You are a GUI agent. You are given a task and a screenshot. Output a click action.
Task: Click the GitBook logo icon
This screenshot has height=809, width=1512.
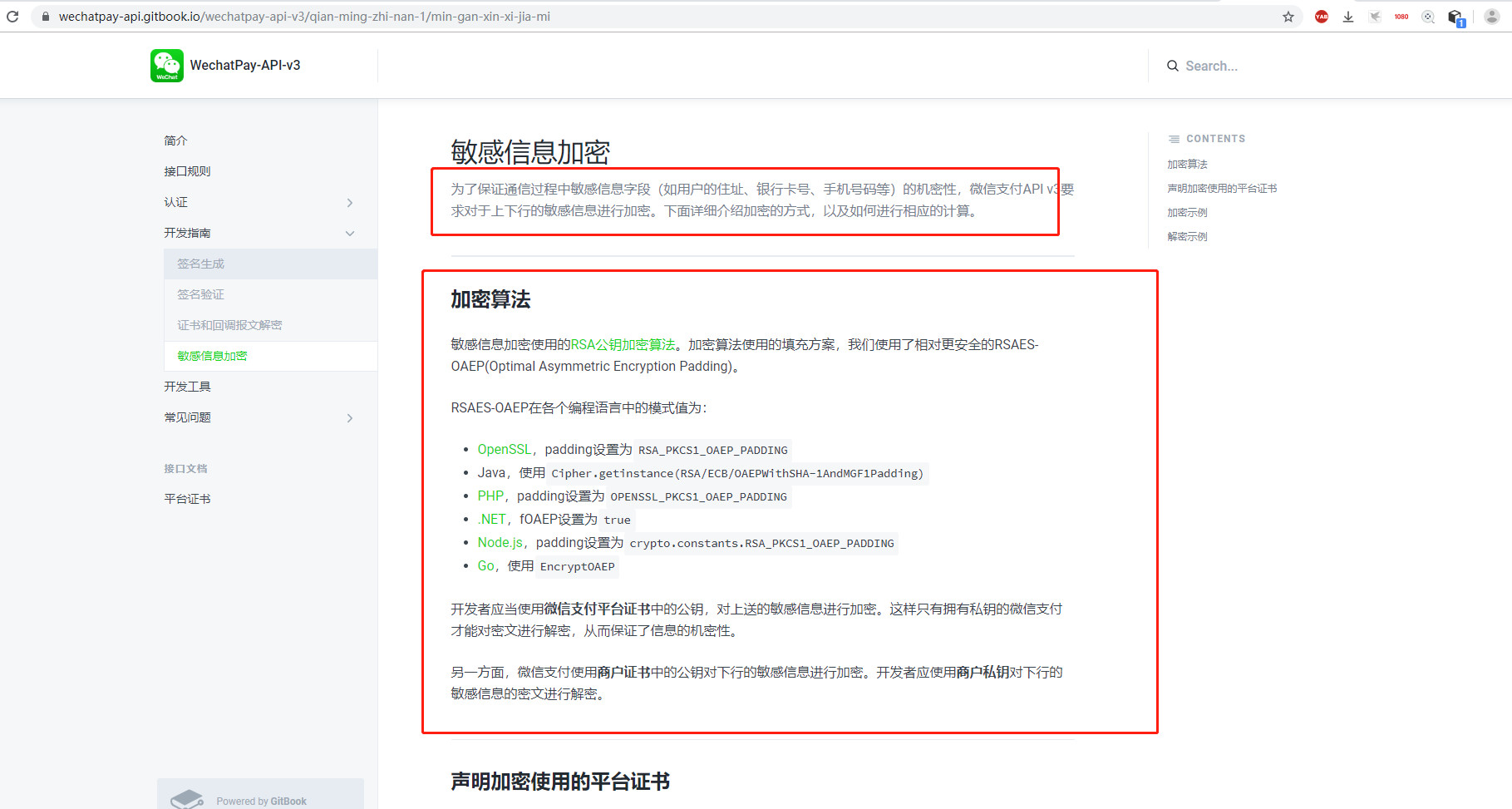tap(187, 799)
